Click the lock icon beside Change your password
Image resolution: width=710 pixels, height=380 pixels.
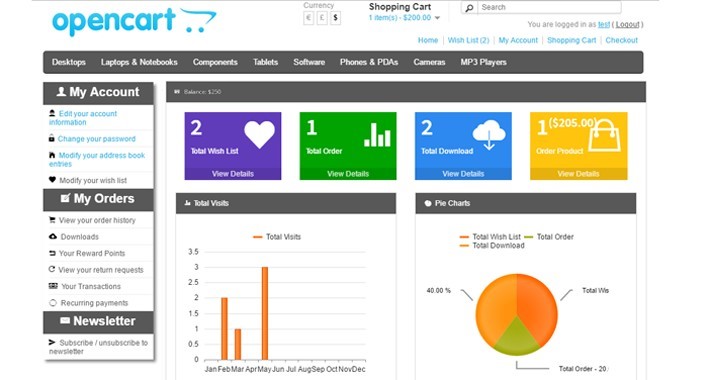click(x=52, y=138)
